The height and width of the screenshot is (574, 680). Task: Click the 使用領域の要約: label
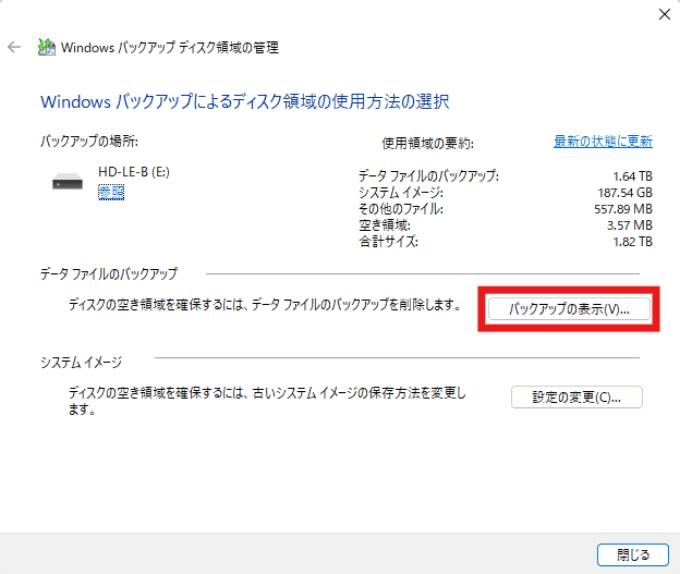pos(428,143)
